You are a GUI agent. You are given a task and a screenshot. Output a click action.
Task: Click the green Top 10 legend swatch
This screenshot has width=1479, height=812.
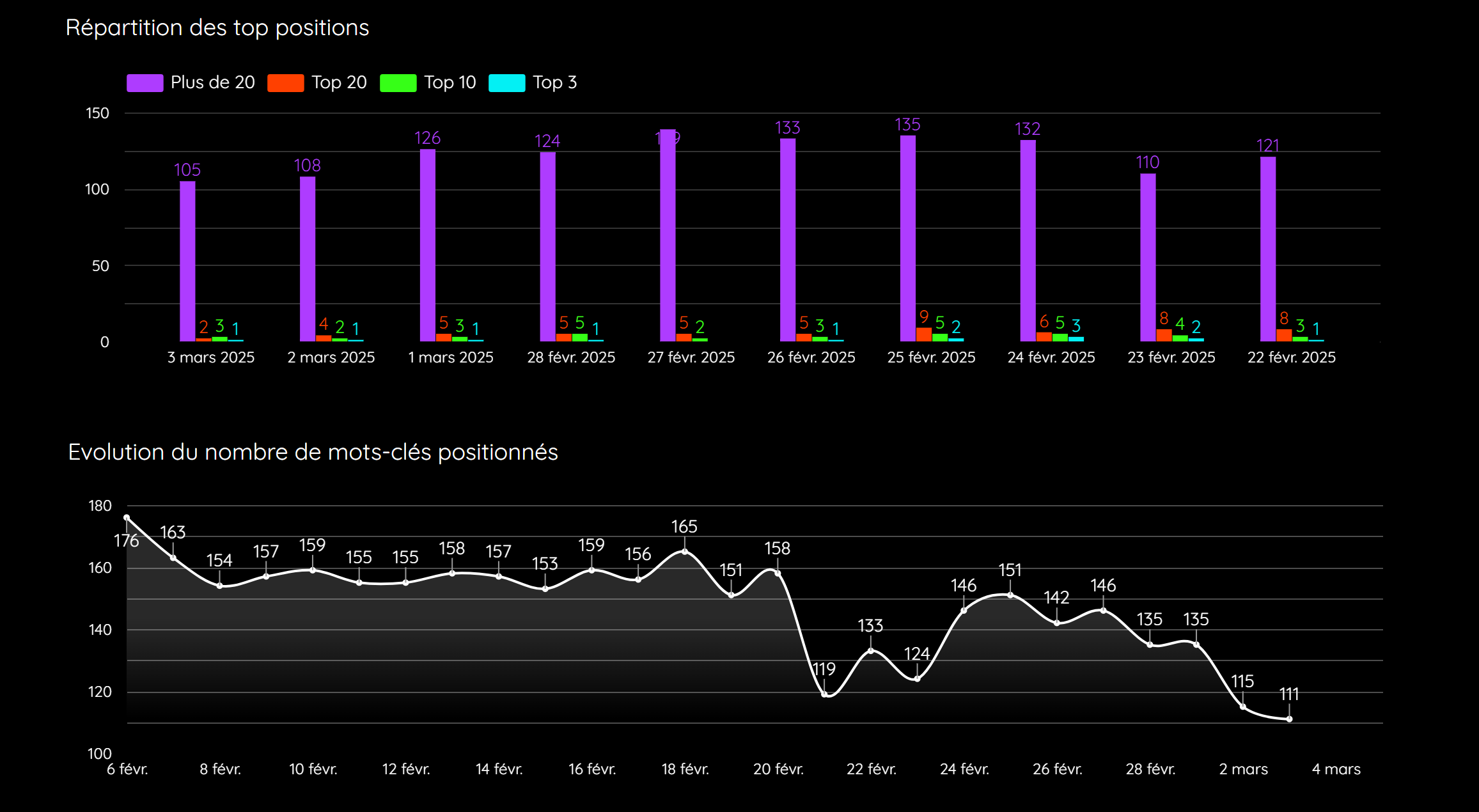click(x=398, y=83)
